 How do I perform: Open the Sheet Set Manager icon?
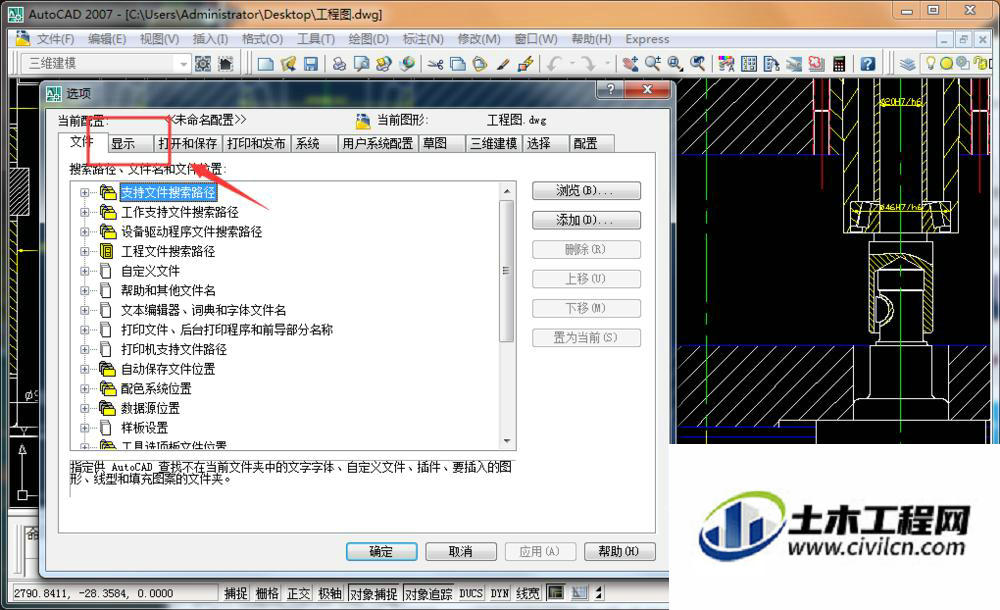point(793,63)
